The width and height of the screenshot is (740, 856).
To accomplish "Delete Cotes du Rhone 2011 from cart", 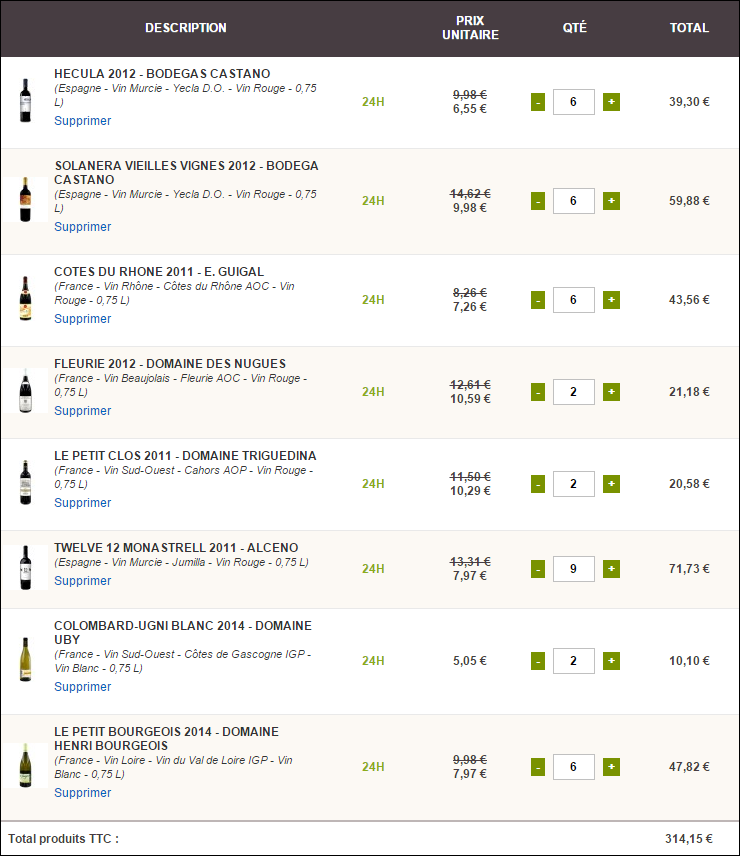I will tap(83, 319).
